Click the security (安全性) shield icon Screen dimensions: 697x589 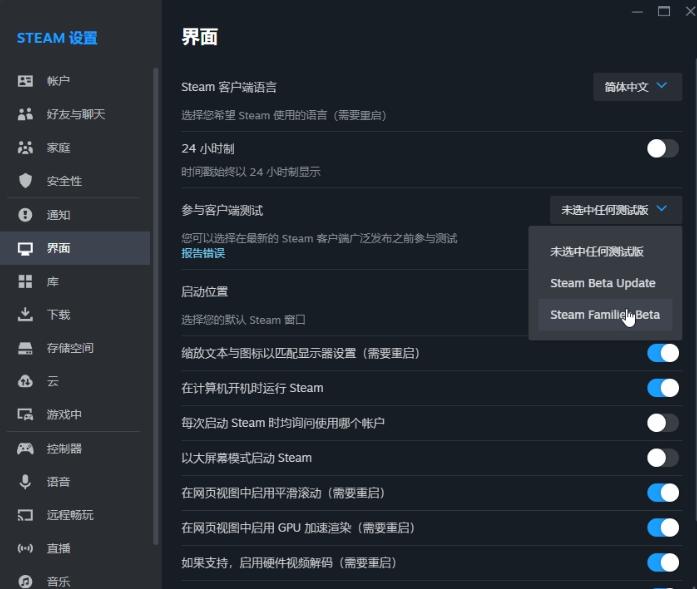tap(25, 181)
